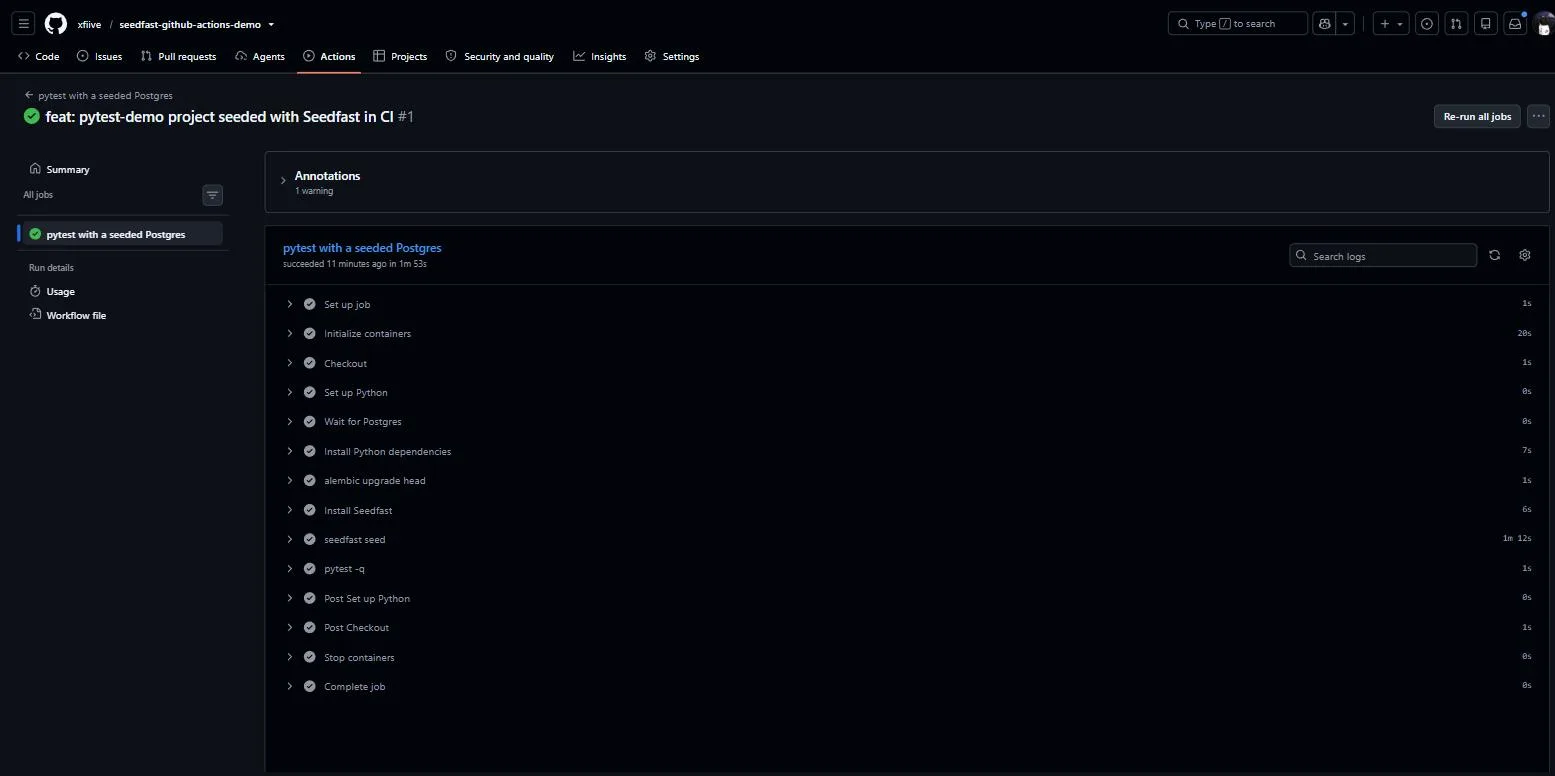1555x776 pixels.
Task: Open the create new plus menu
Action: (x=1390, y=24)
